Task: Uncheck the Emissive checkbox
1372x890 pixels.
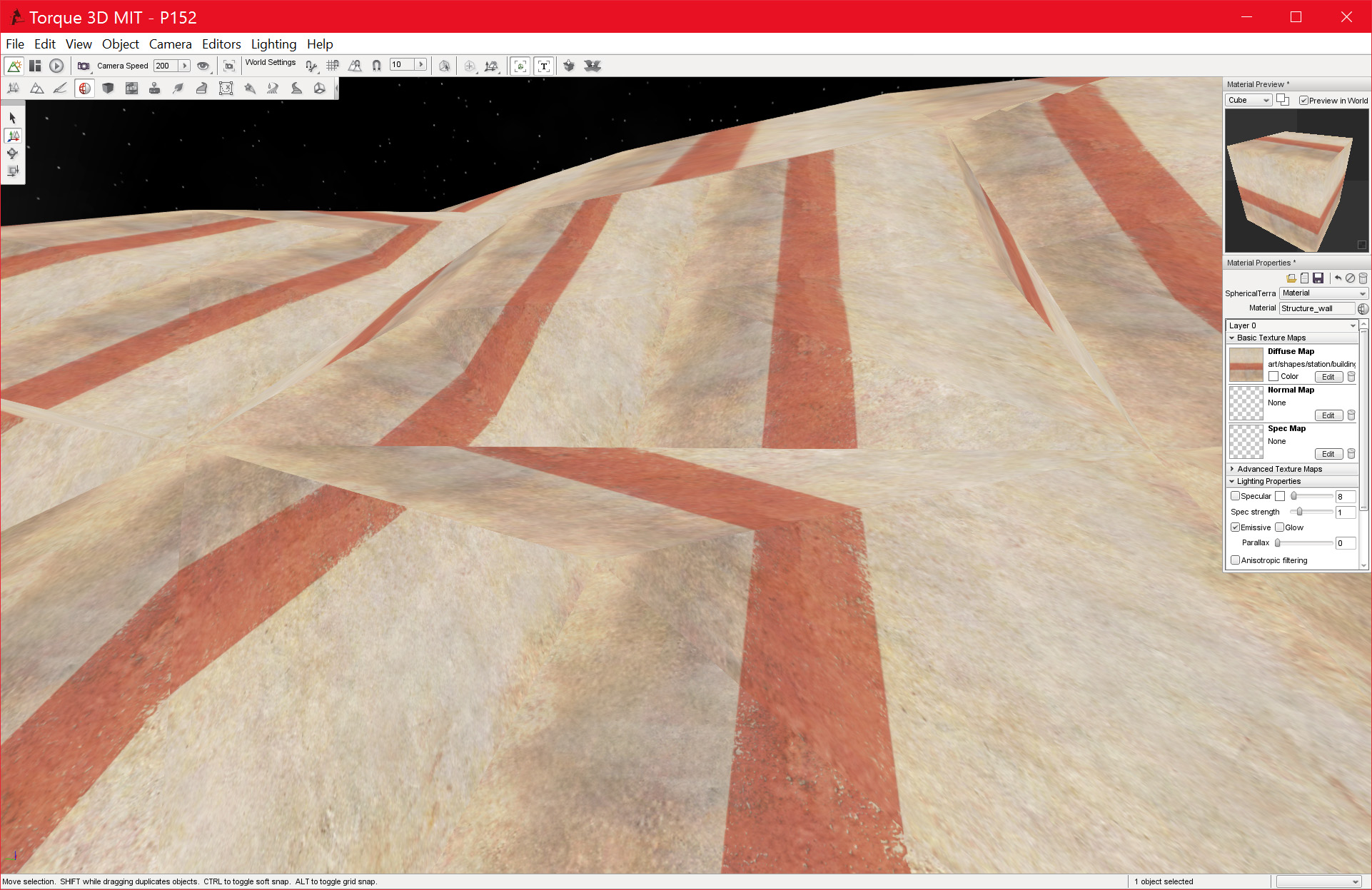Action: click(x=1235, y=527)
